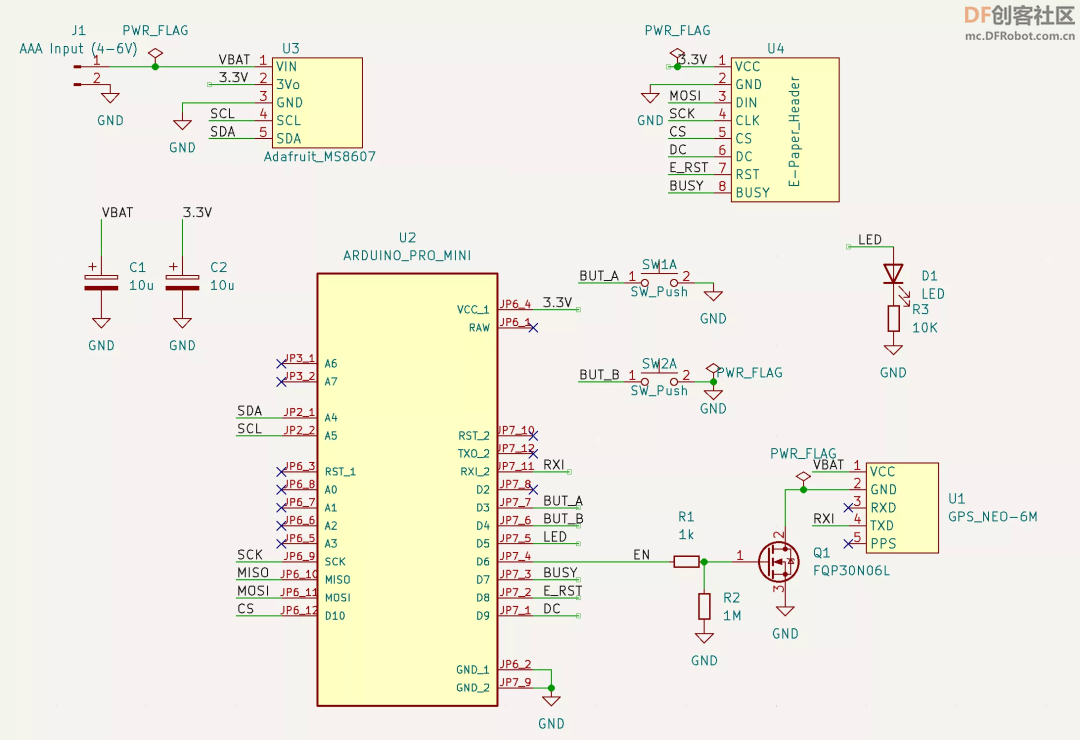Image resolution: width=1080 pixels, height=740 pixels.
Task: Click the 'AAA Input (4-6V)' label
Action: coord(79,49)
